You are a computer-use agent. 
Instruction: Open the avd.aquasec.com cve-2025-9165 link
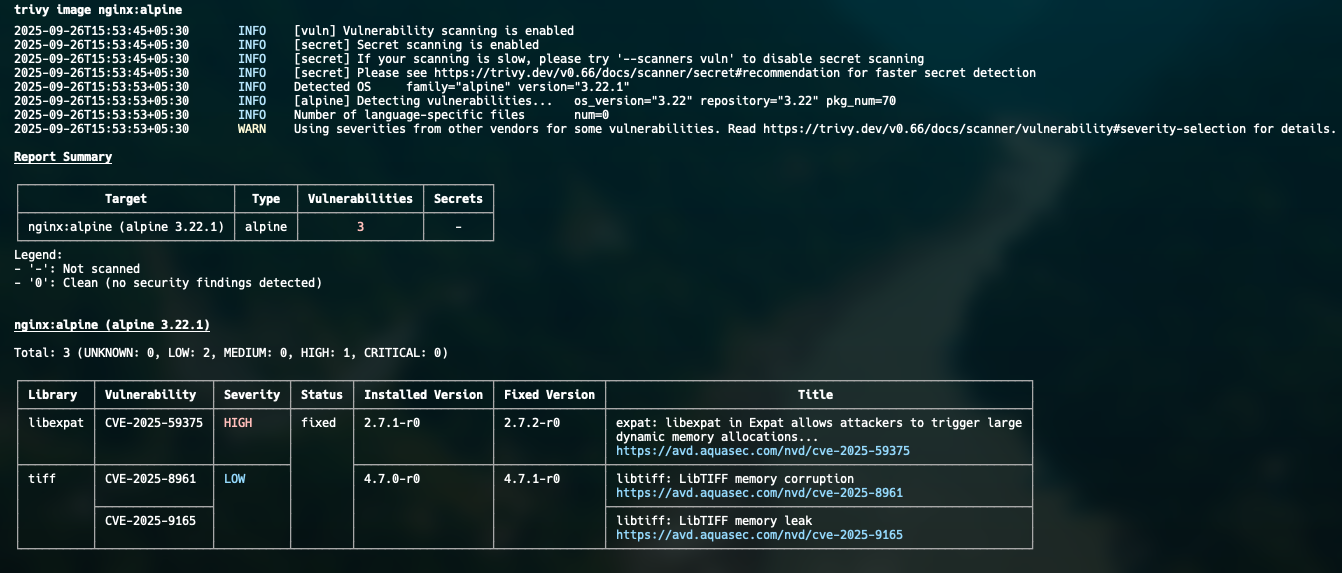point(759,535)
